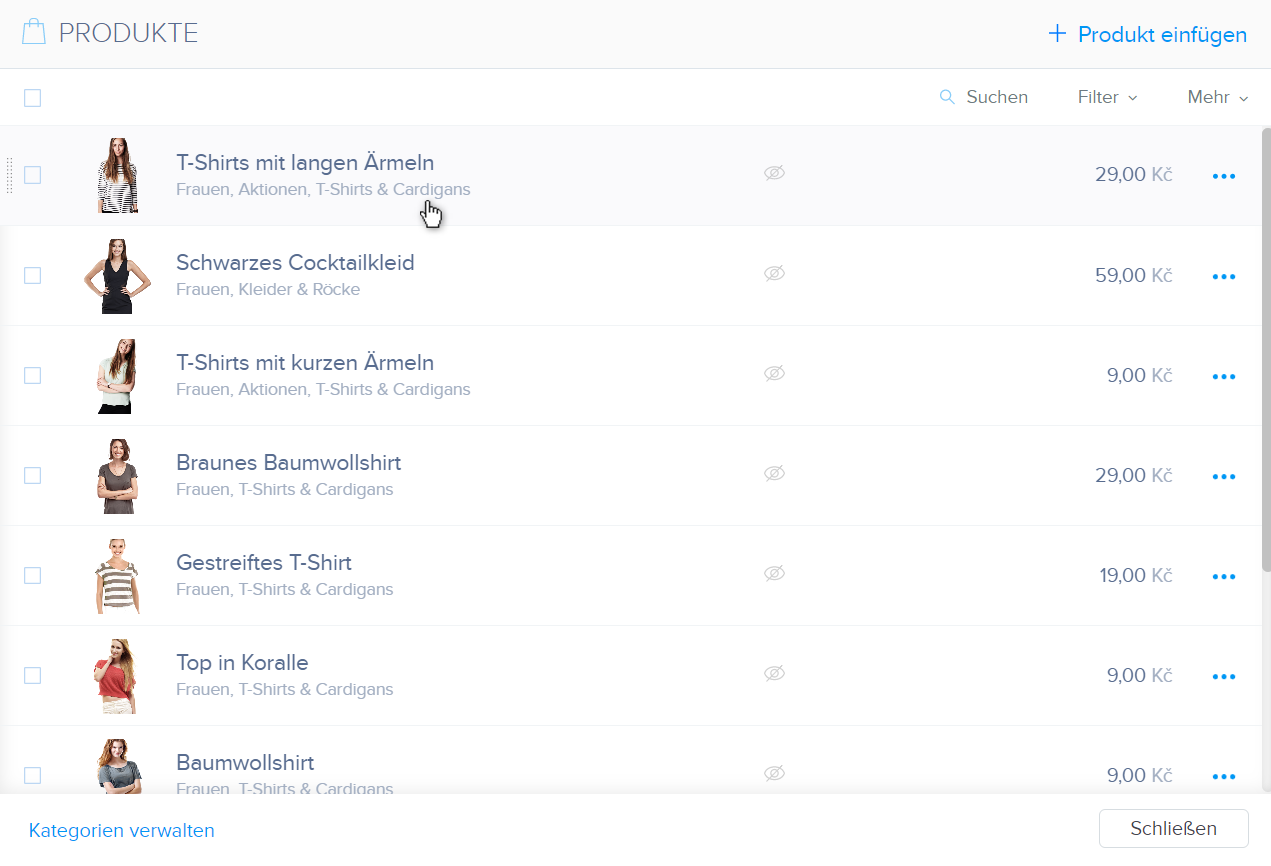Tick the checkbox for Schwarzes Cocktailkleid

(33, 275)
